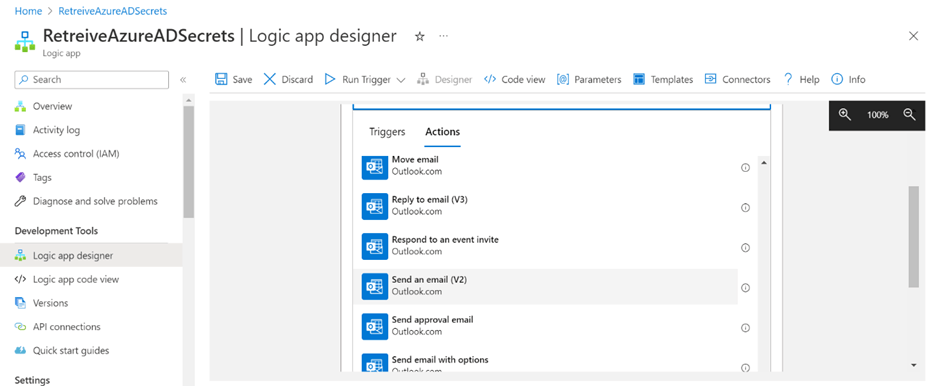Open Help from toolbar
Viewport: 940px width, 386px height.
click(x=801, y=79)
